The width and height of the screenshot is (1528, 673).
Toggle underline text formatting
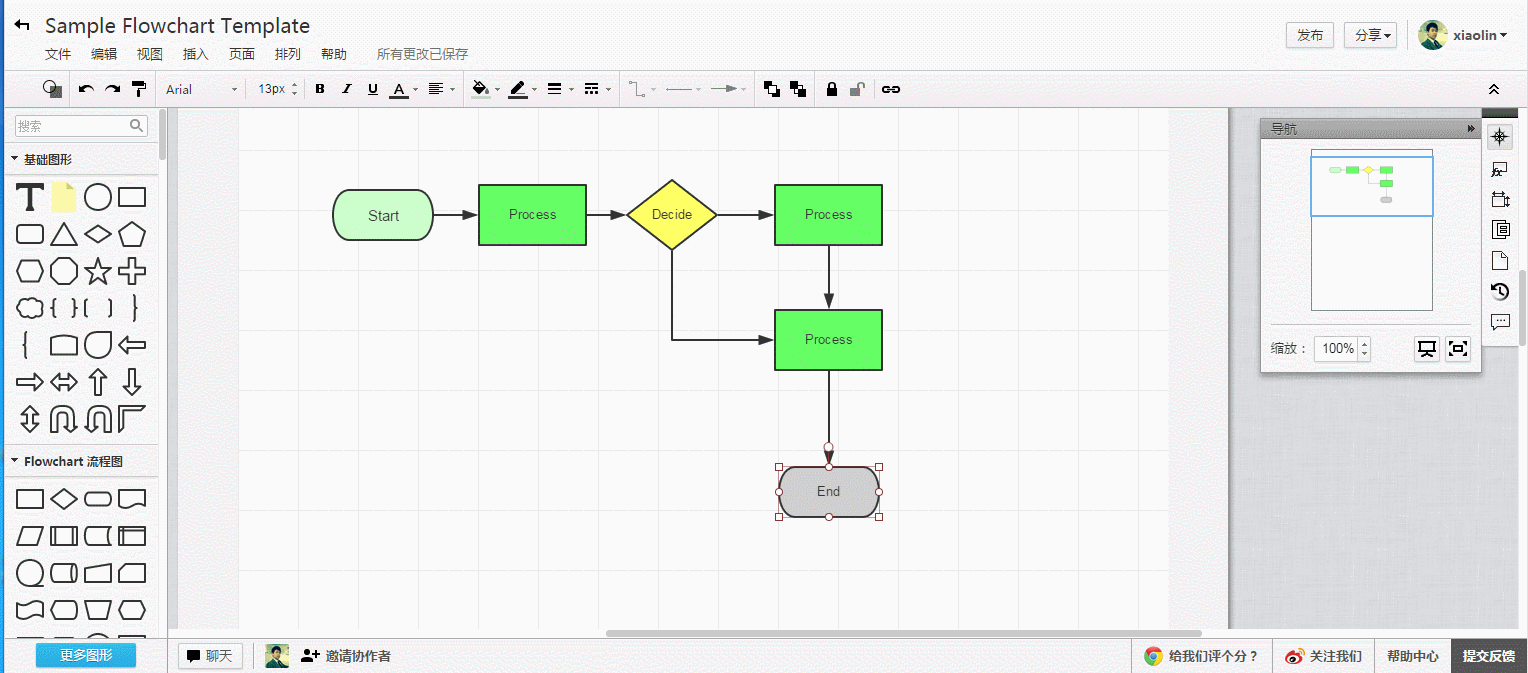pyautogui.click(x=372, y=89)
